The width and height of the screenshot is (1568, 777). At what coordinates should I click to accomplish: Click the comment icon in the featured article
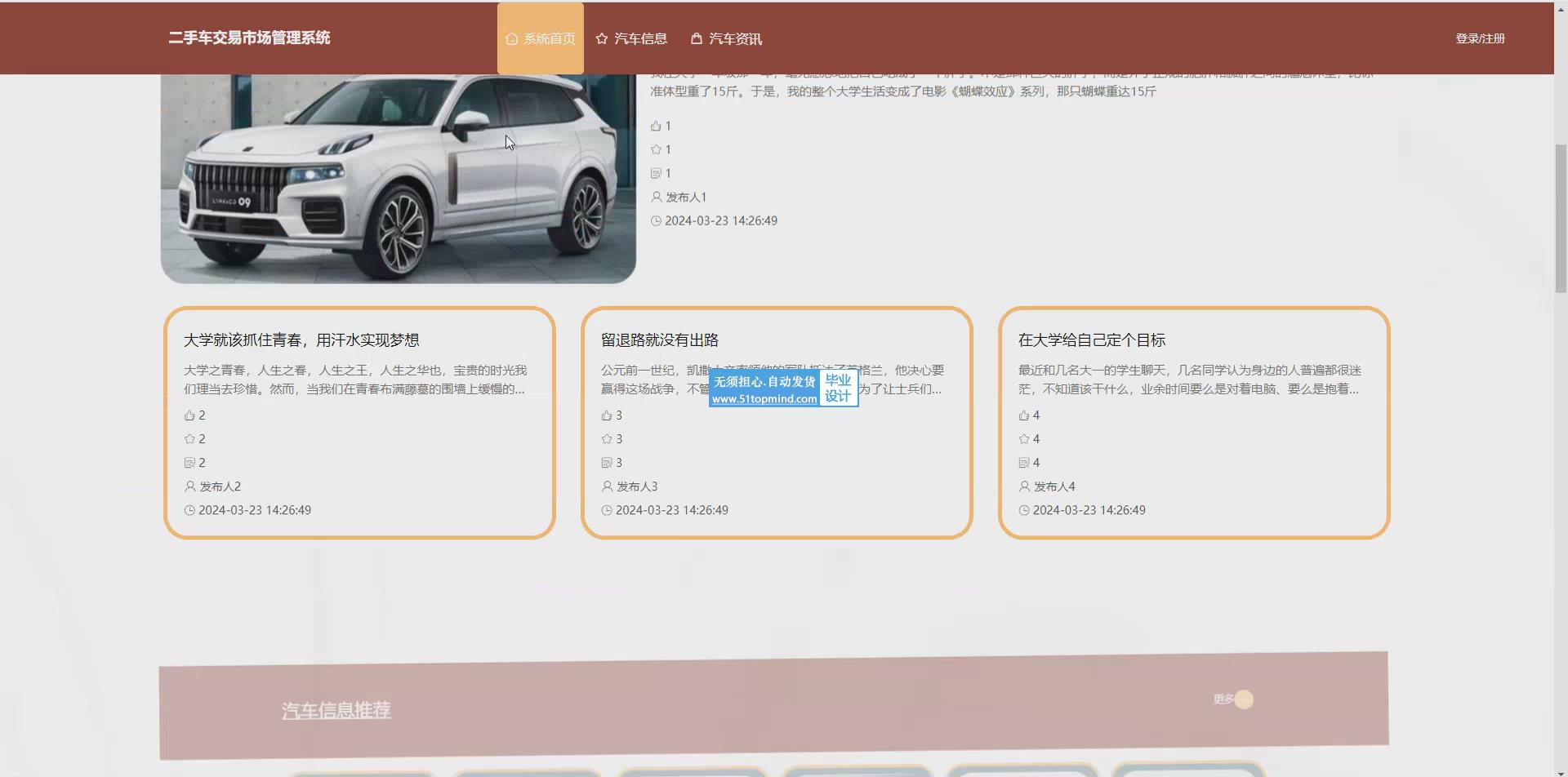[x=656, y=173]
